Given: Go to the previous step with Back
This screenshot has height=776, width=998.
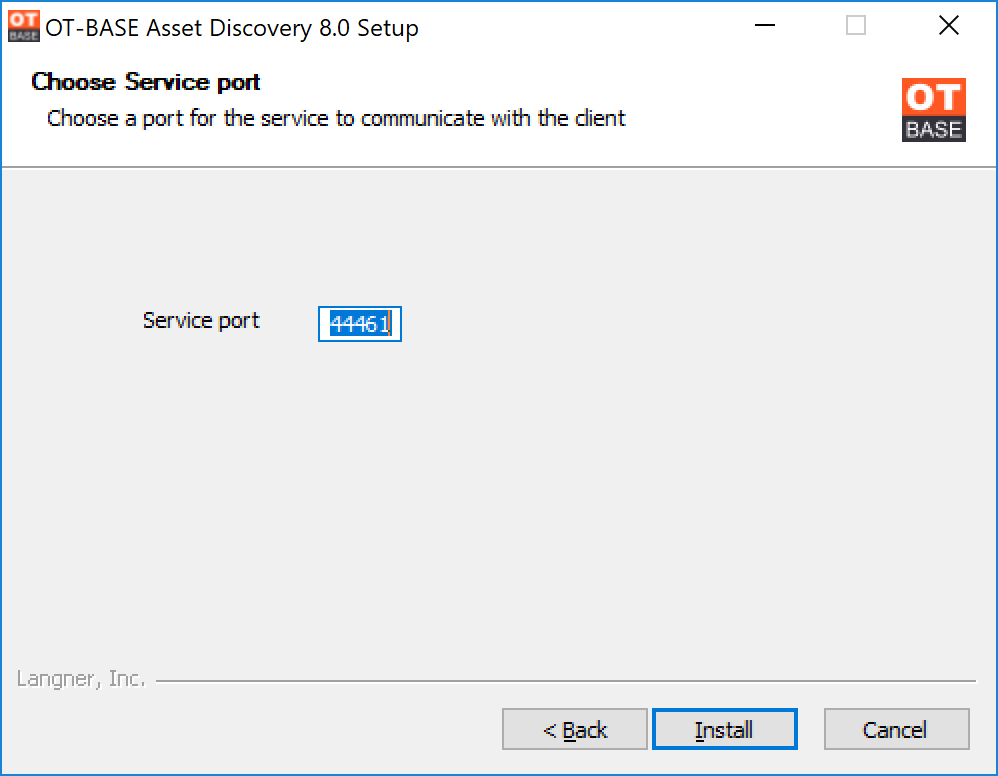Looking at the screenshot, I should (575, 729).
